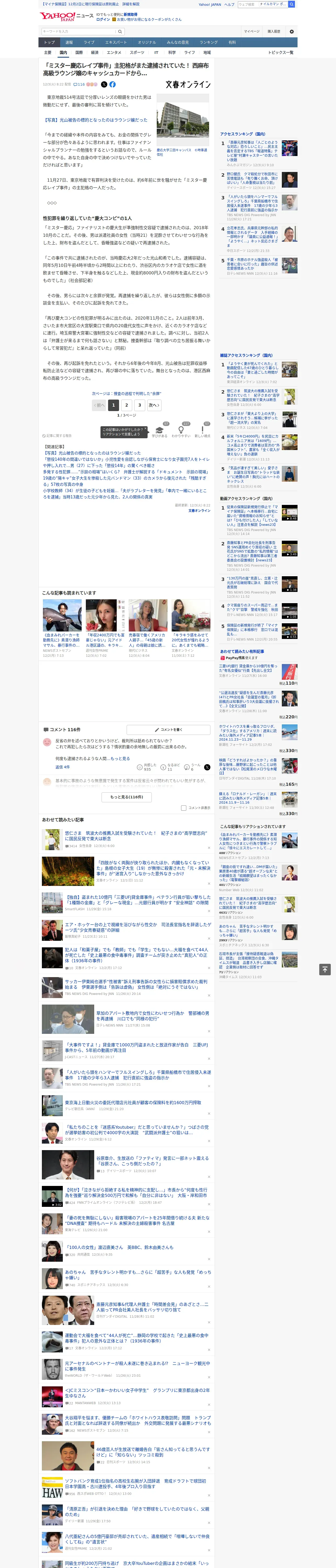Viewport: 336px width, 1568px height.
Task: Click the back-to-top arrow button
Action: point(324,970)
